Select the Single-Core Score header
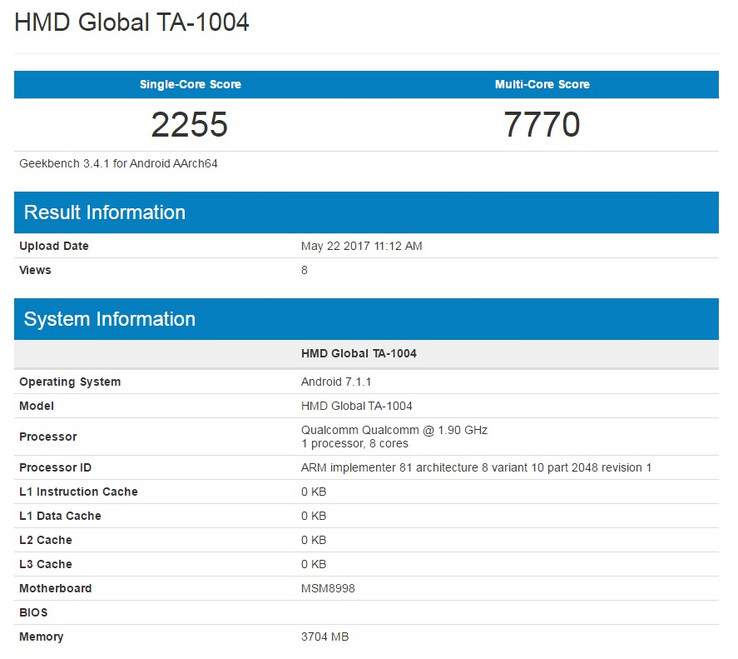Image resolution: width=738 pixels, height=659 pixels. 190,84
